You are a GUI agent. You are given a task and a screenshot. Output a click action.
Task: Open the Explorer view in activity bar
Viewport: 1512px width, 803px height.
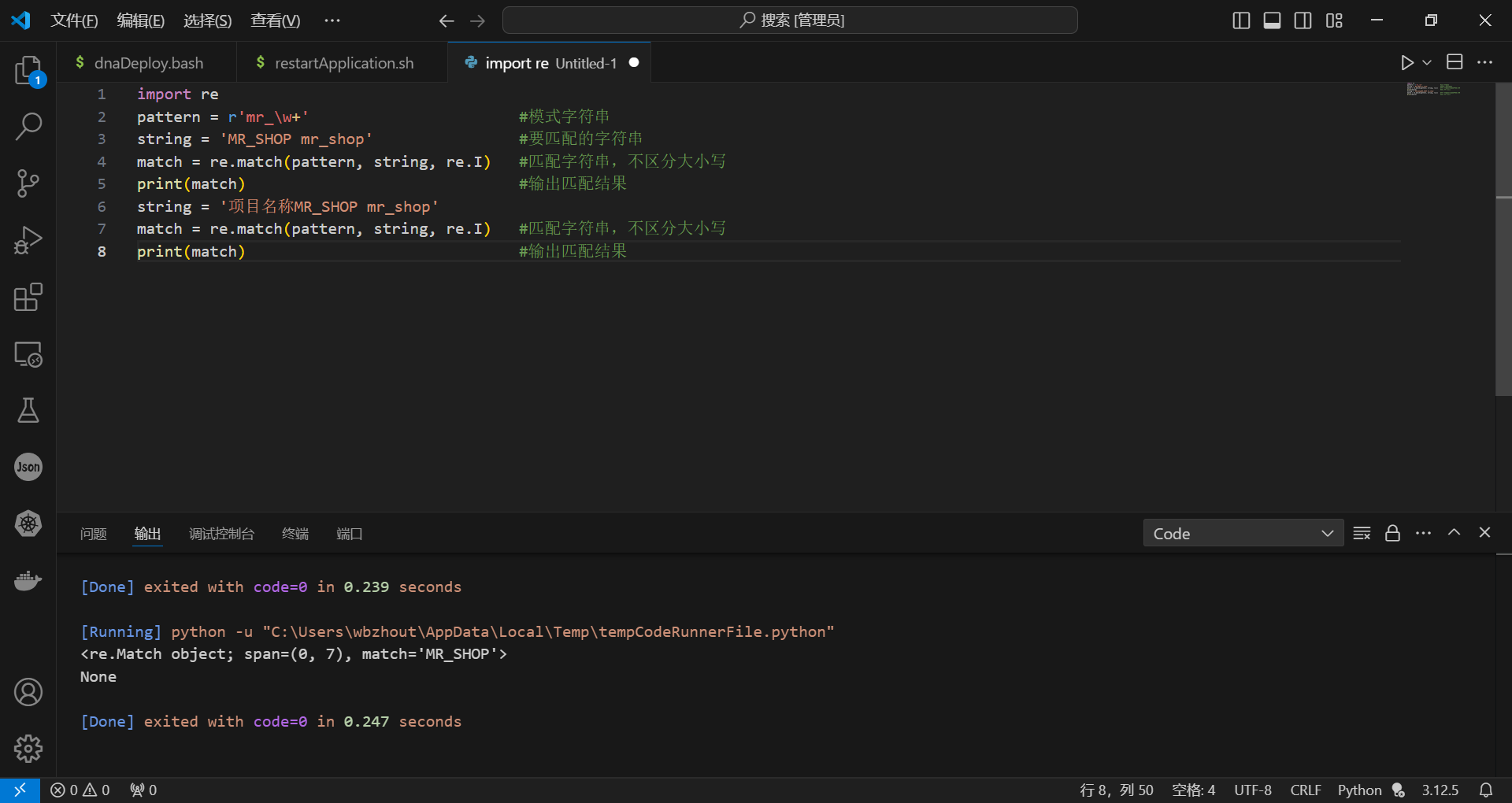click(28, 70)
